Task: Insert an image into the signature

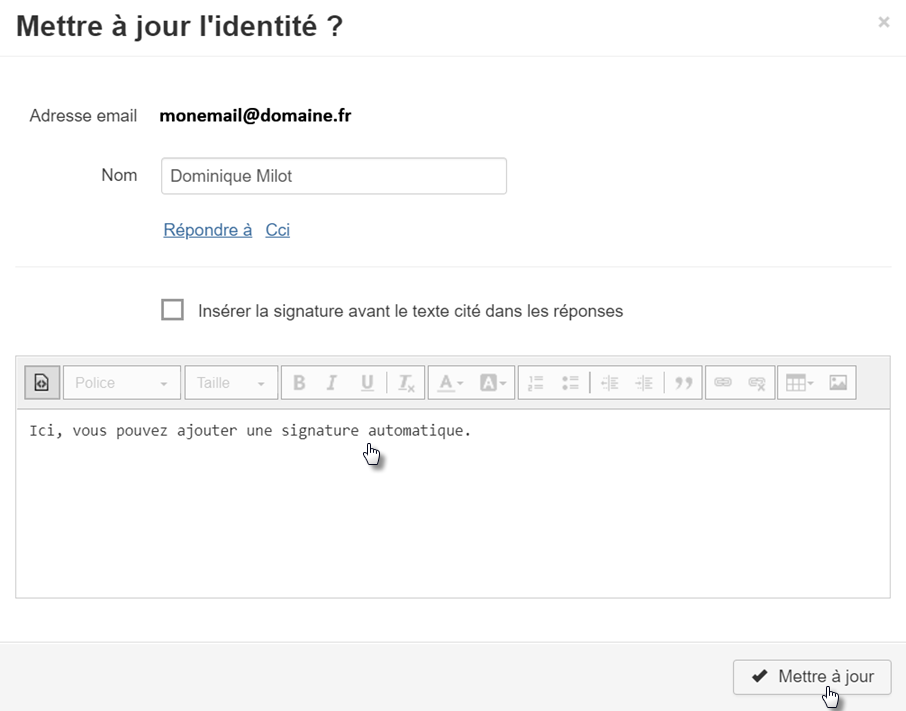Action: 838,383
